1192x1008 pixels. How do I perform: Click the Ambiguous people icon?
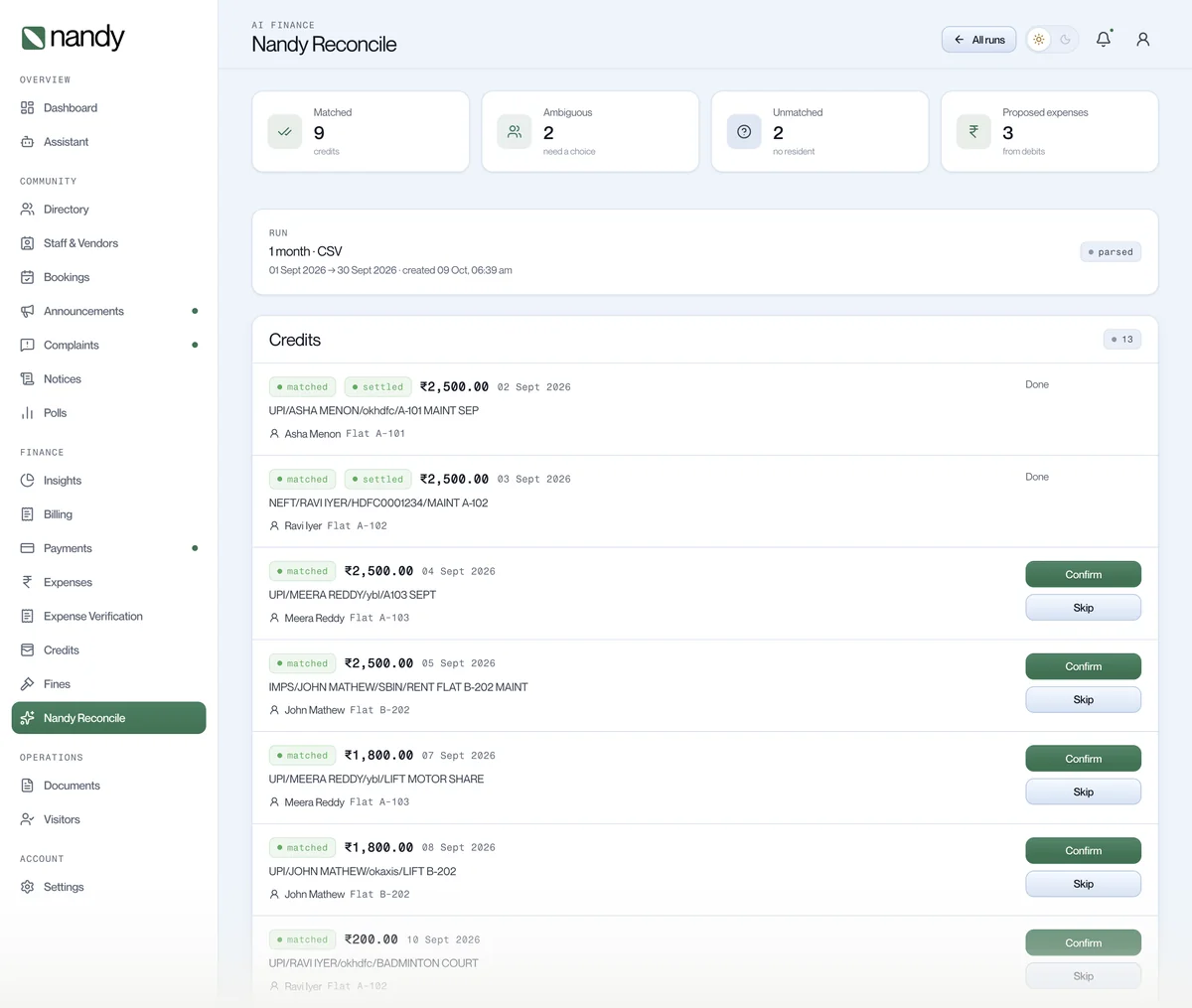point(515,131)
